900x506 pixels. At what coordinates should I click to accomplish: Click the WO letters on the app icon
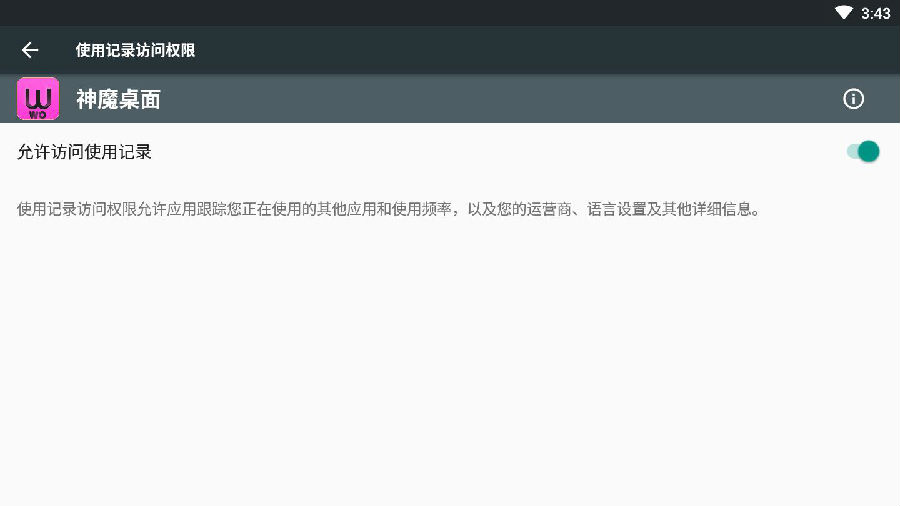pyautogui.click(x=37, y=115)
